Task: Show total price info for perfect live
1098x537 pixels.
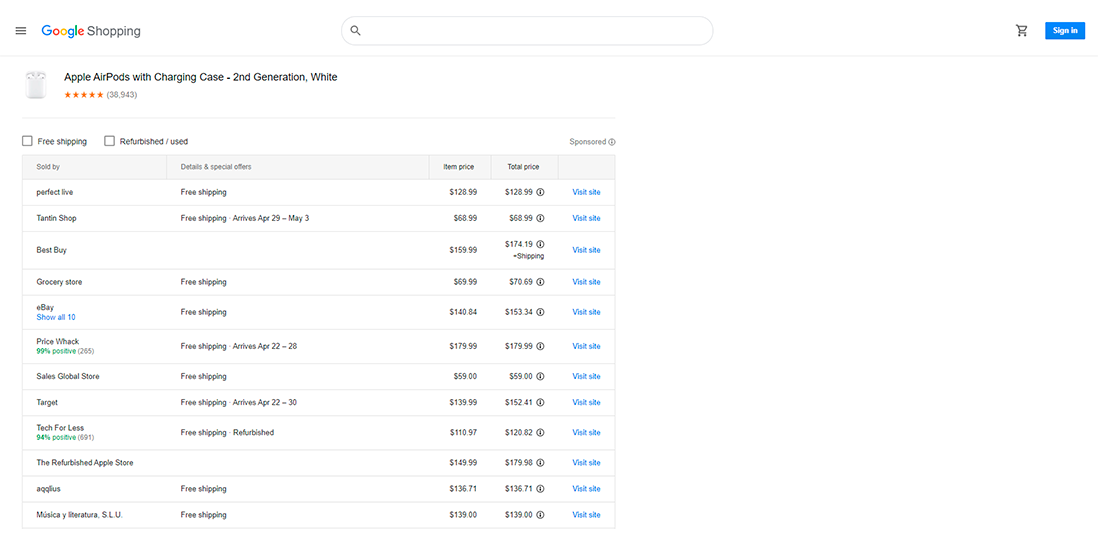Action: [541, 192]
